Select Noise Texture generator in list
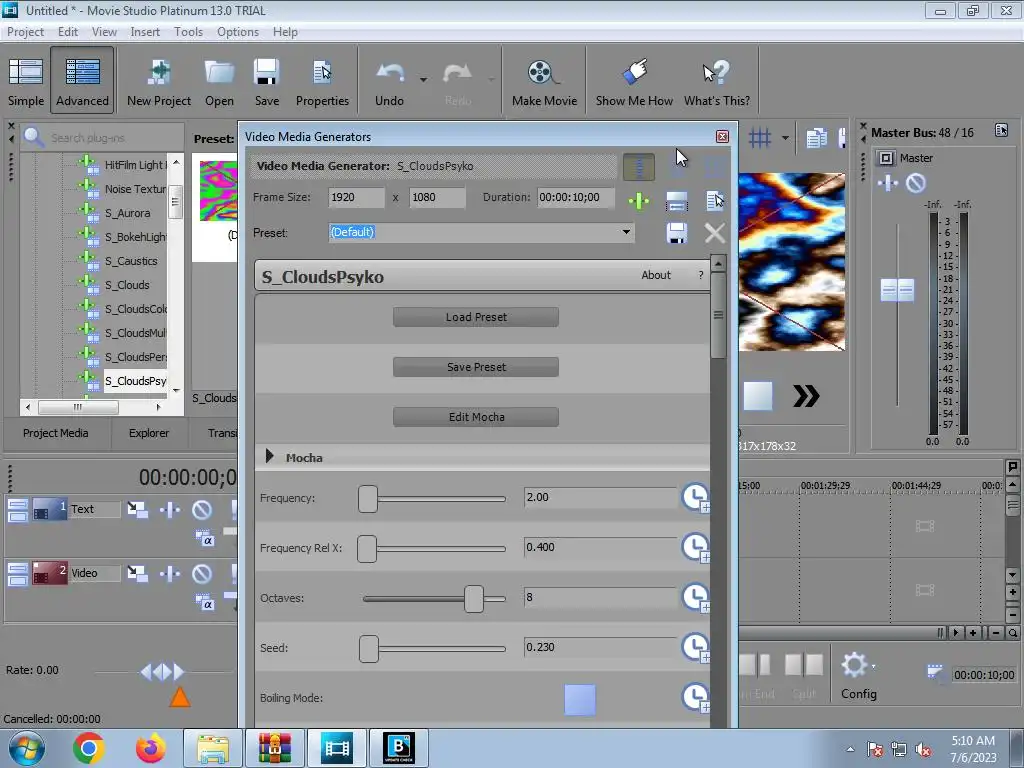The image size is (1024, 768). point(135,189)
